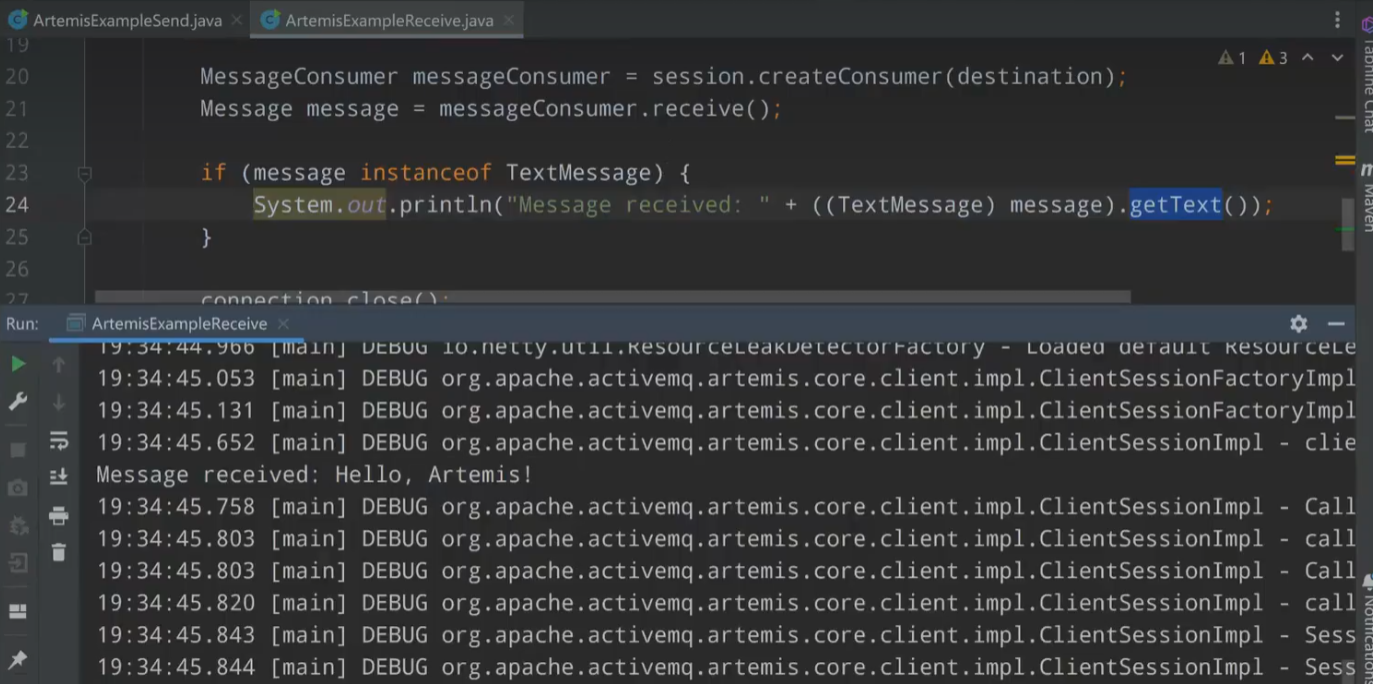Click the highlighted getText method call
This screenshot has width=1373, height=684.
pos(1175,205)
